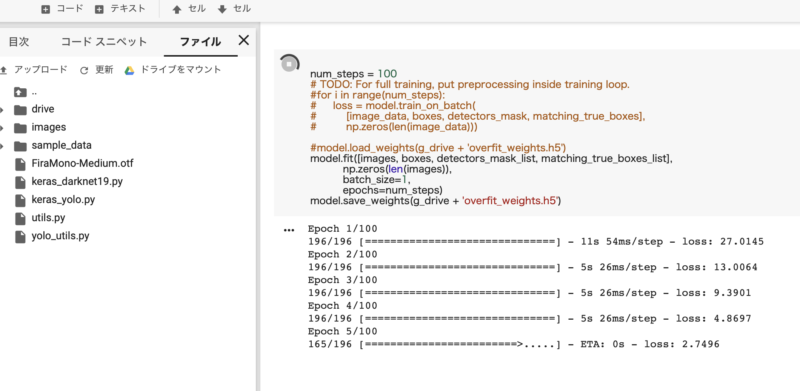Open the images folder
Screen dimensions: 800x391
(x=48, y=127)
